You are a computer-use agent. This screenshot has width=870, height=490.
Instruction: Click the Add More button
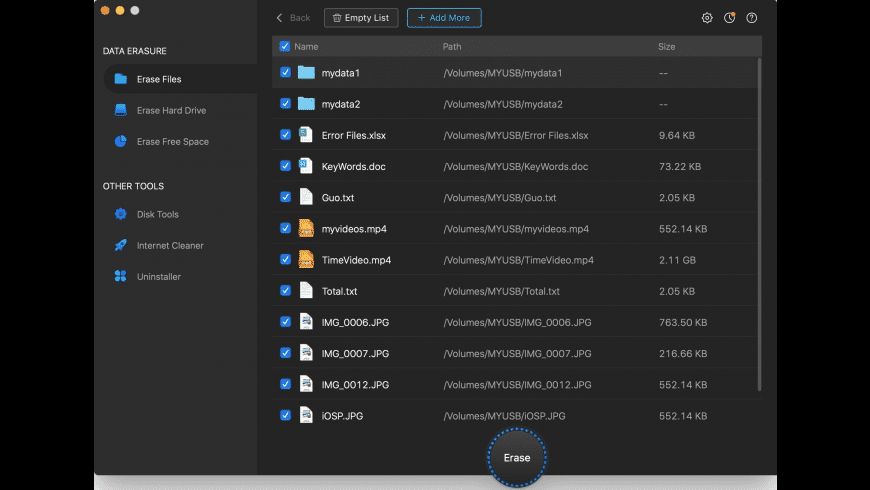coord(444,18)
